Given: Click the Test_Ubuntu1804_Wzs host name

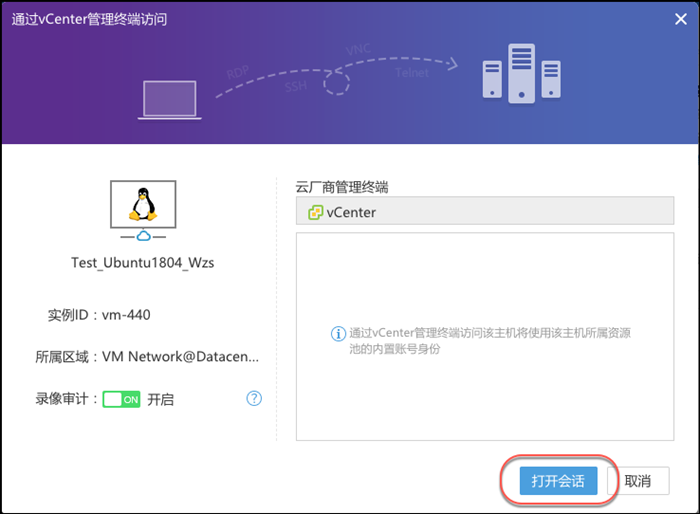Looking at the screenshot, I should [142, 263].
